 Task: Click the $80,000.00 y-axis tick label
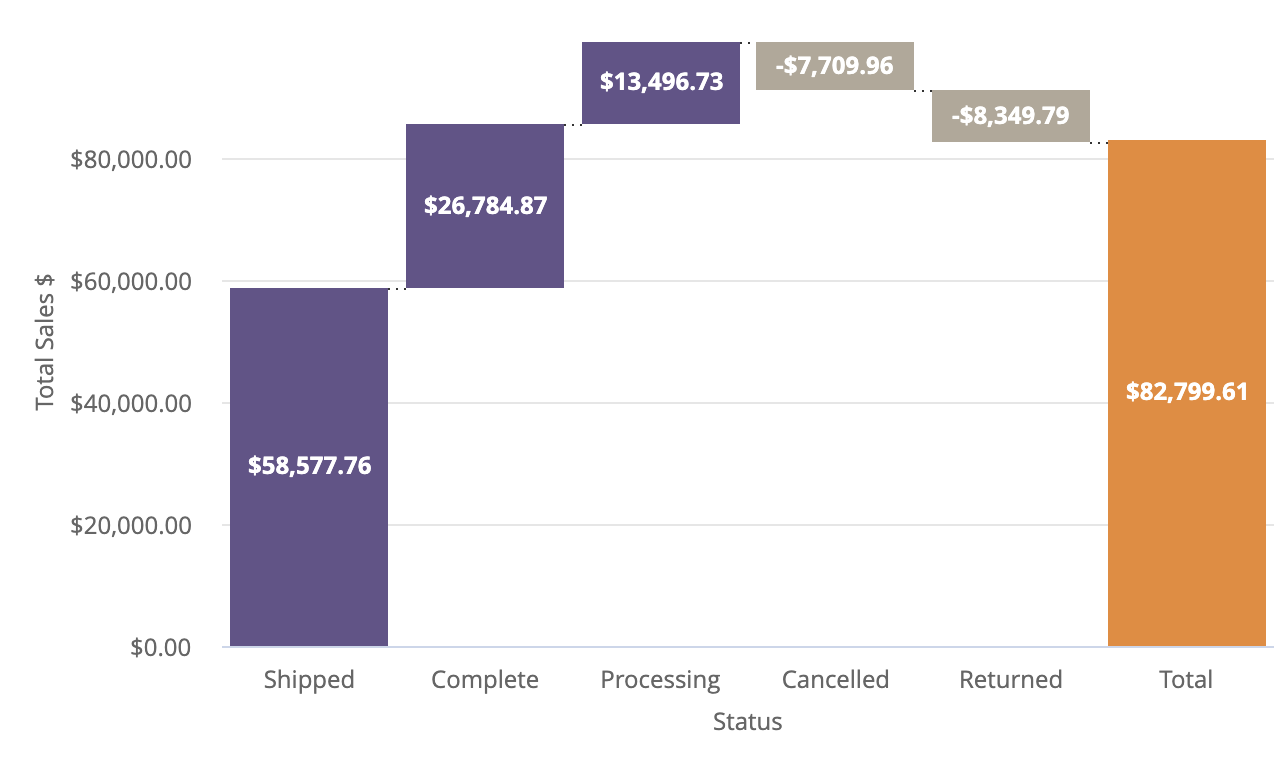pos(131,159)
